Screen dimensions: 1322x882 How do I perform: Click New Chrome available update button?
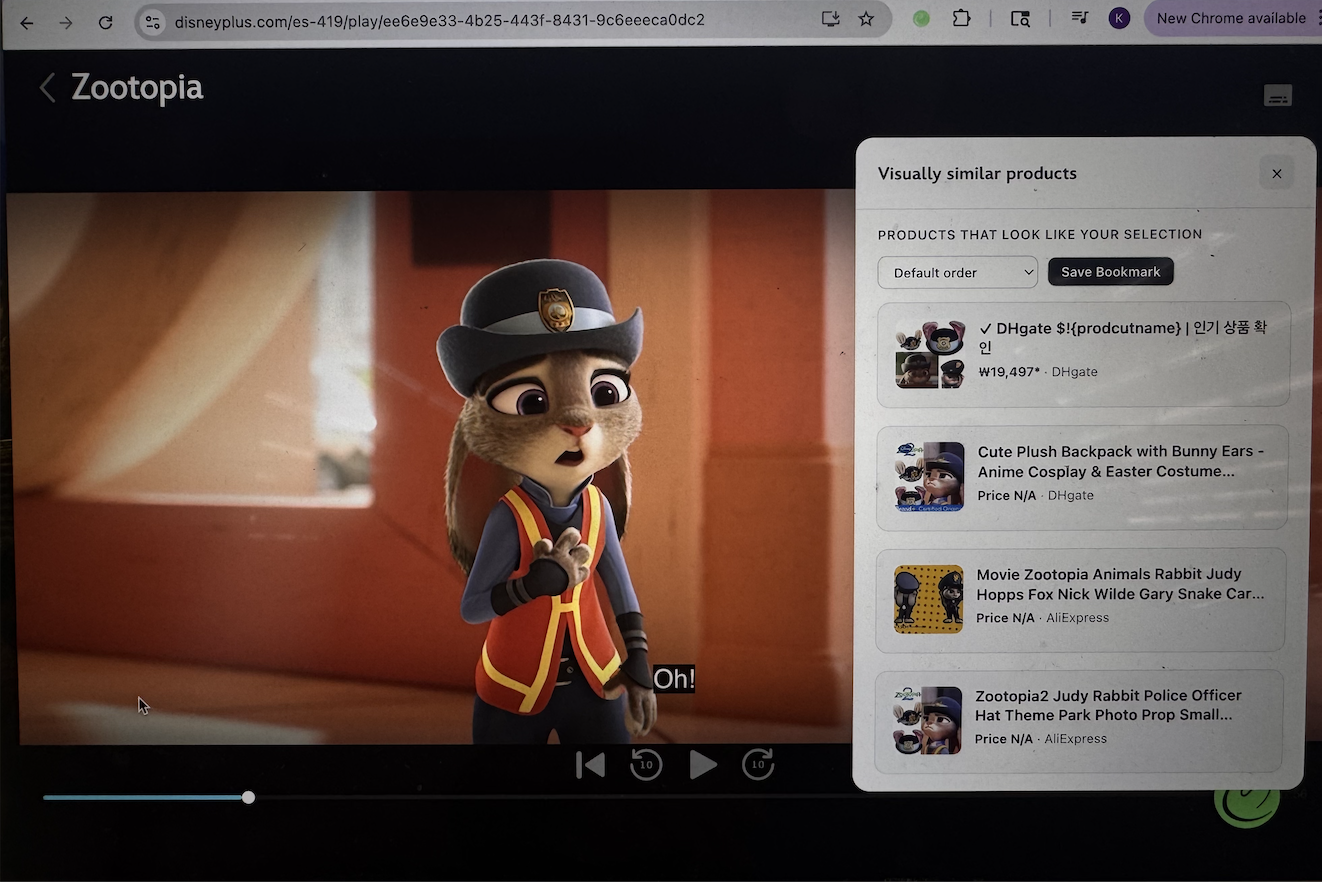[x=1232, y=18]
